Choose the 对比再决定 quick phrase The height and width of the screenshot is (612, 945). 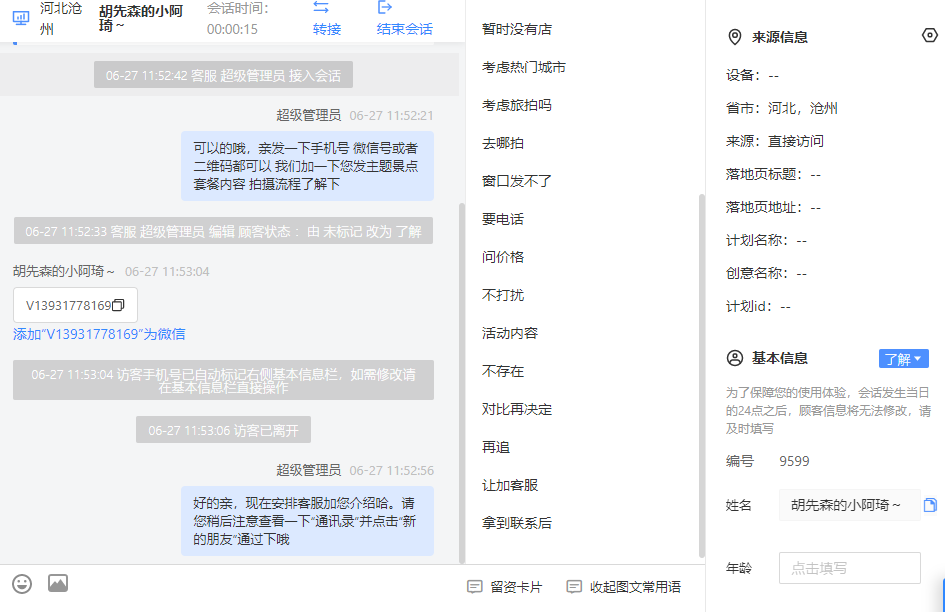517,409
